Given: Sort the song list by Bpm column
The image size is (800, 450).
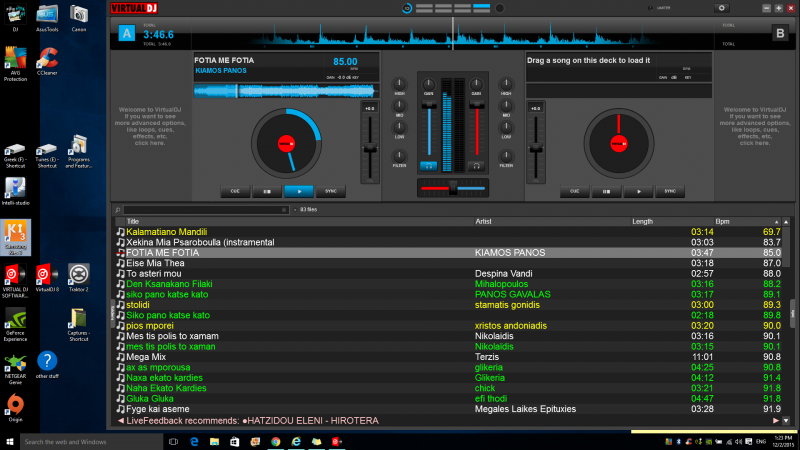Looking at the screenshot, I should pos(722,221).
